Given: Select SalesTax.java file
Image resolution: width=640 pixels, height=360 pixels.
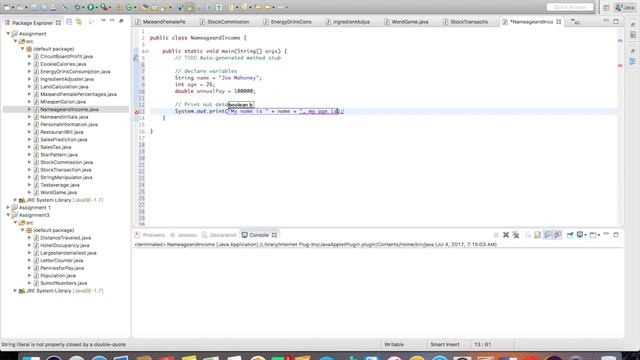Looking at the screenshot, I should pyautogui.click(x=56, y=147).
